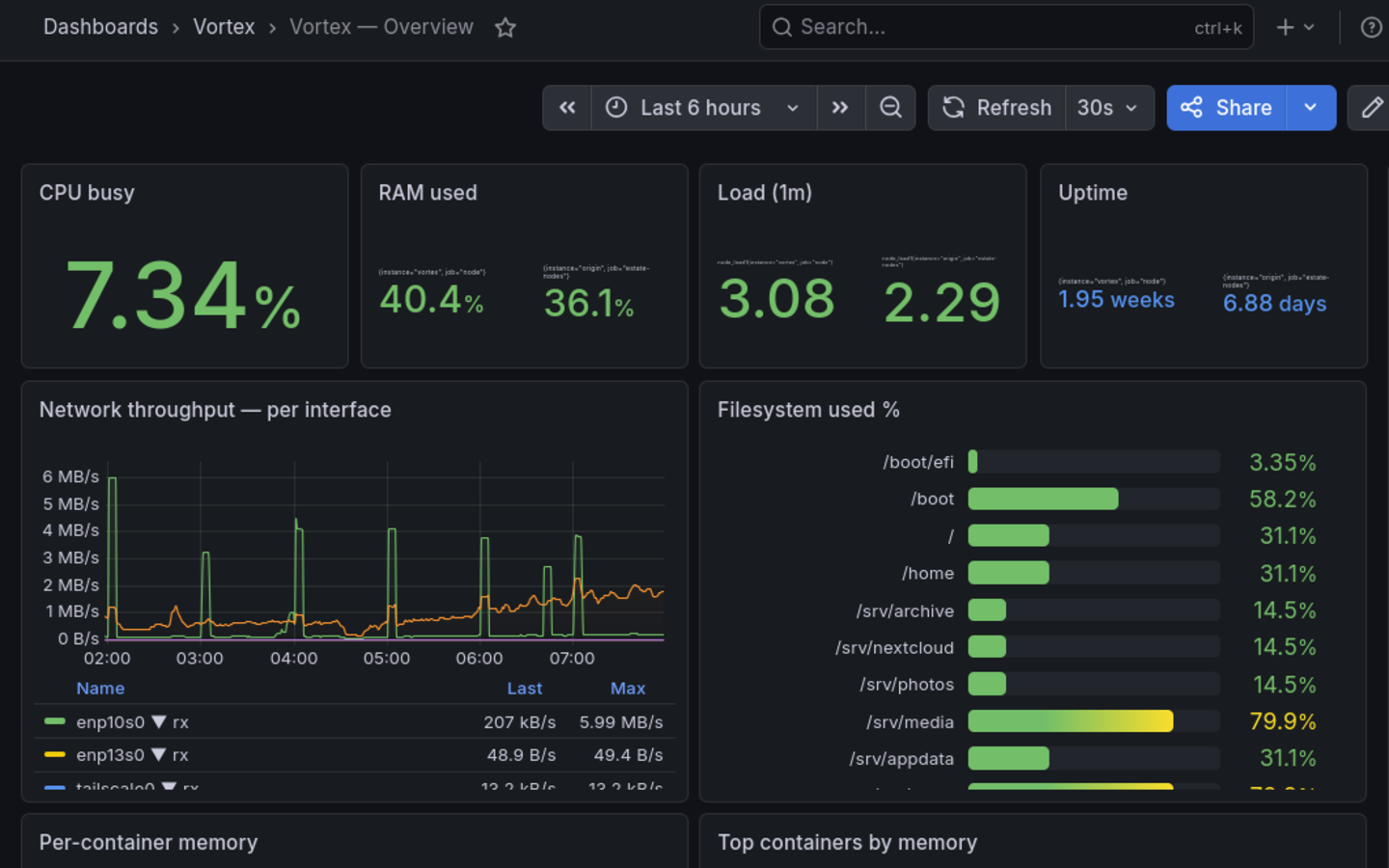This screenshot has height=868, width=1389.
Task: Click the Load (1m) panel title
Action: pos(765,193)
